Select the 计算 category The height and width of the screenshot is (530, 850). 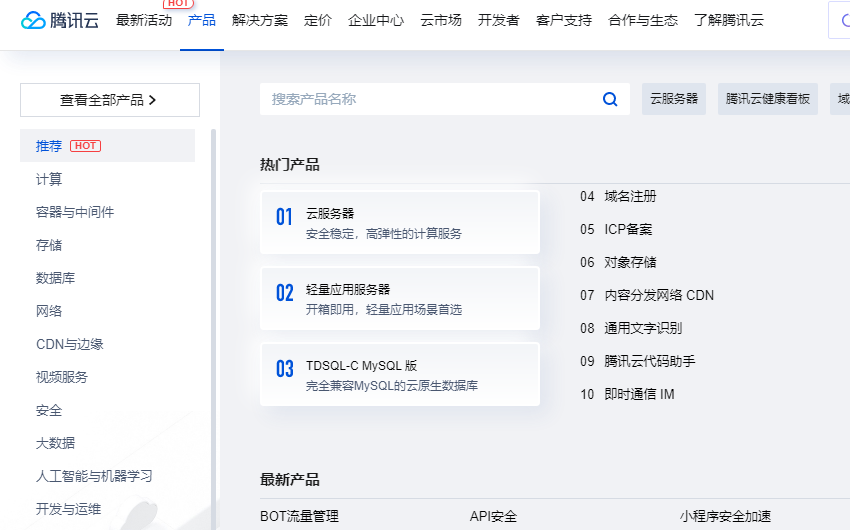[49, 179]
